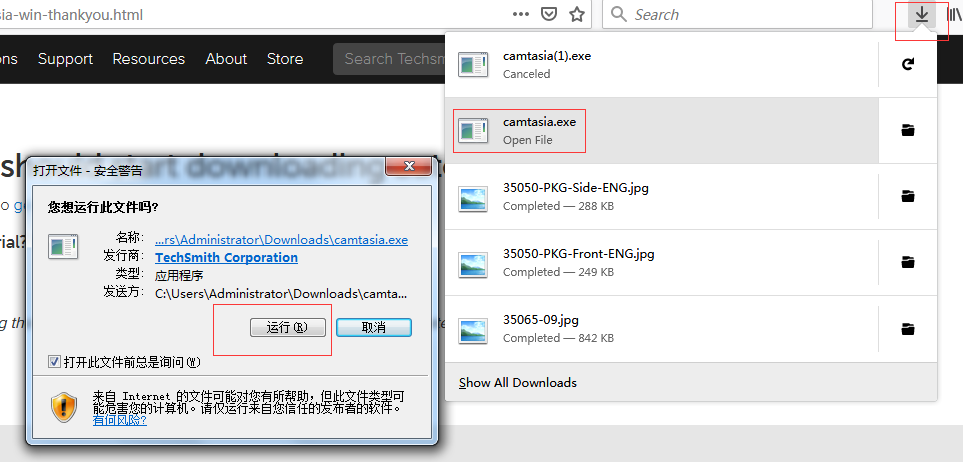963x462 pixels.
Task: Go to the Store menu item
Action: coord(284,59)
